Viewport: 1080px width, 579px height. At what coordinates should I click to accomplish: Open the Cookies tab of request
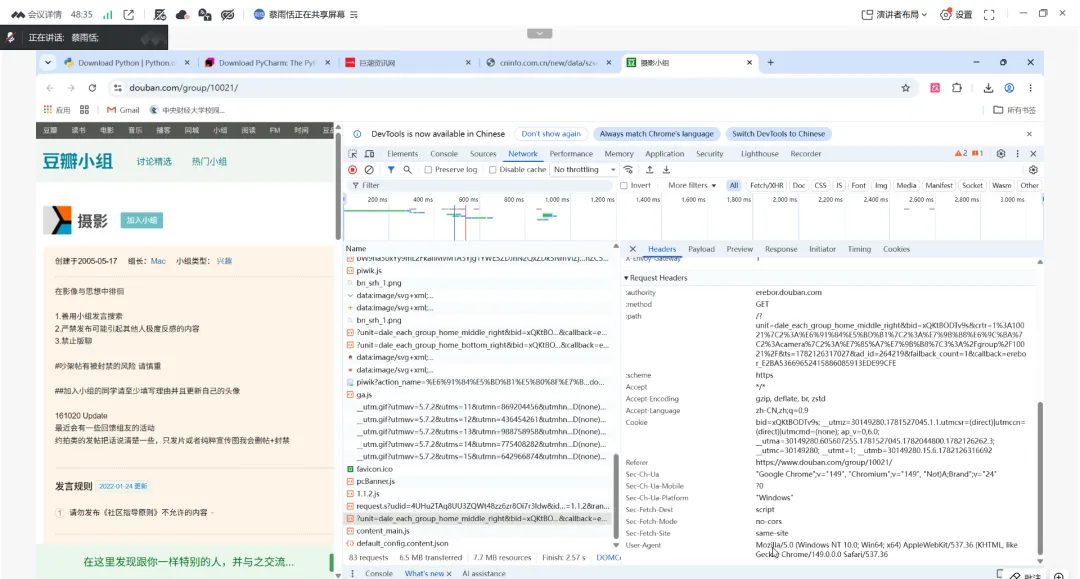[x=896, y=249]
